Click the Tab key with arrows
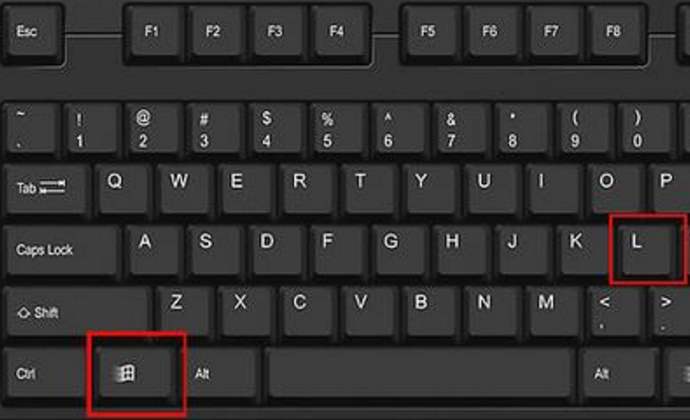This screenshot has width=690, height=420. coord(46,189)
